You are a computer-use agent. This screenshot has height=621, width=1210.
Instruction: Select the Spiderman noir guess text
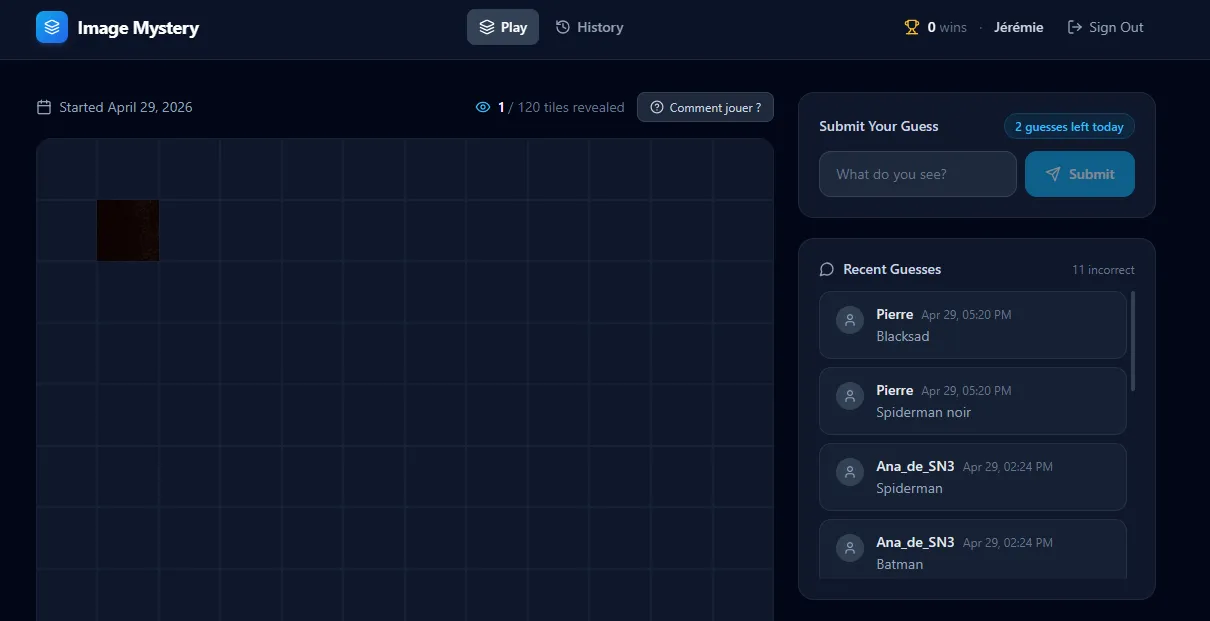pyautogui.click(x=924, y=412)
